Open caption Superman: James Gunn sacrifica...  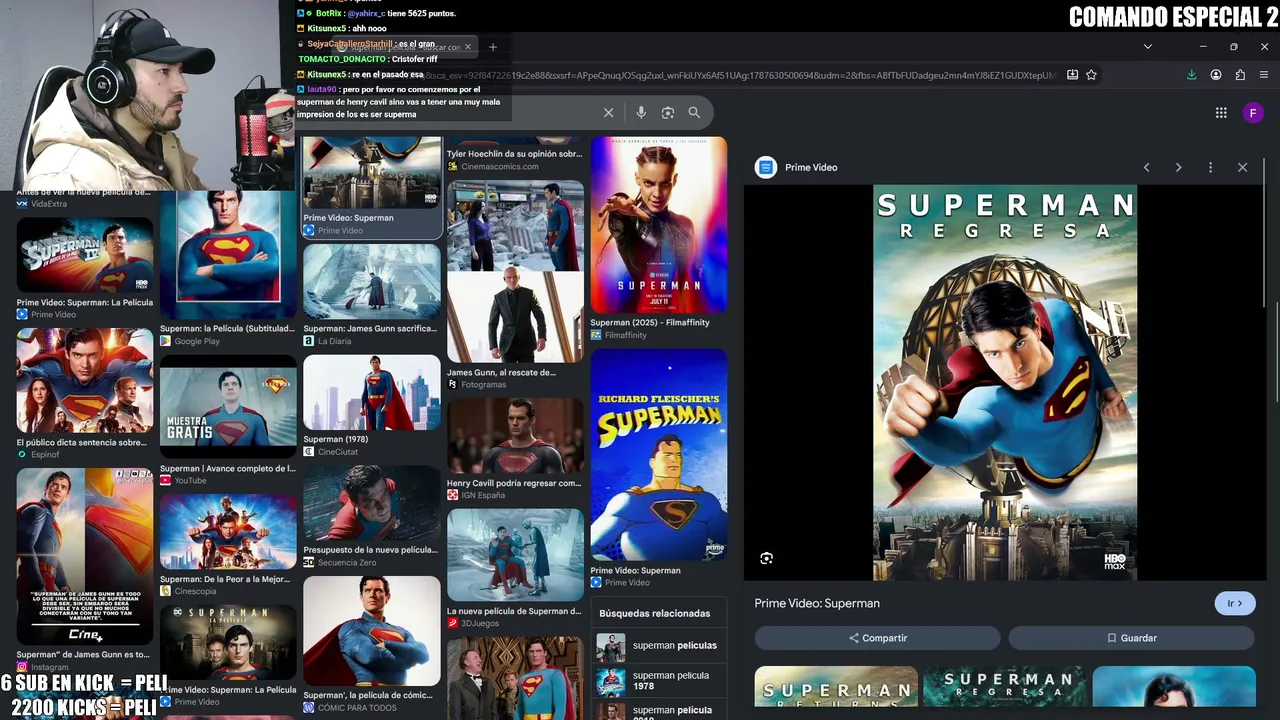[370, 328]
